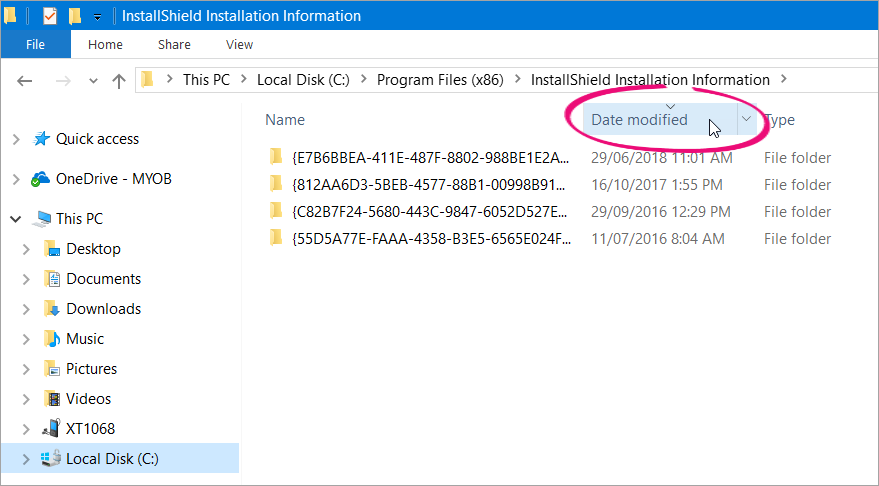The height and width of the screenshot is (486, 879).
Task: Click the OneDrive - MYOB cloud icon
Action: coord(41,179)
